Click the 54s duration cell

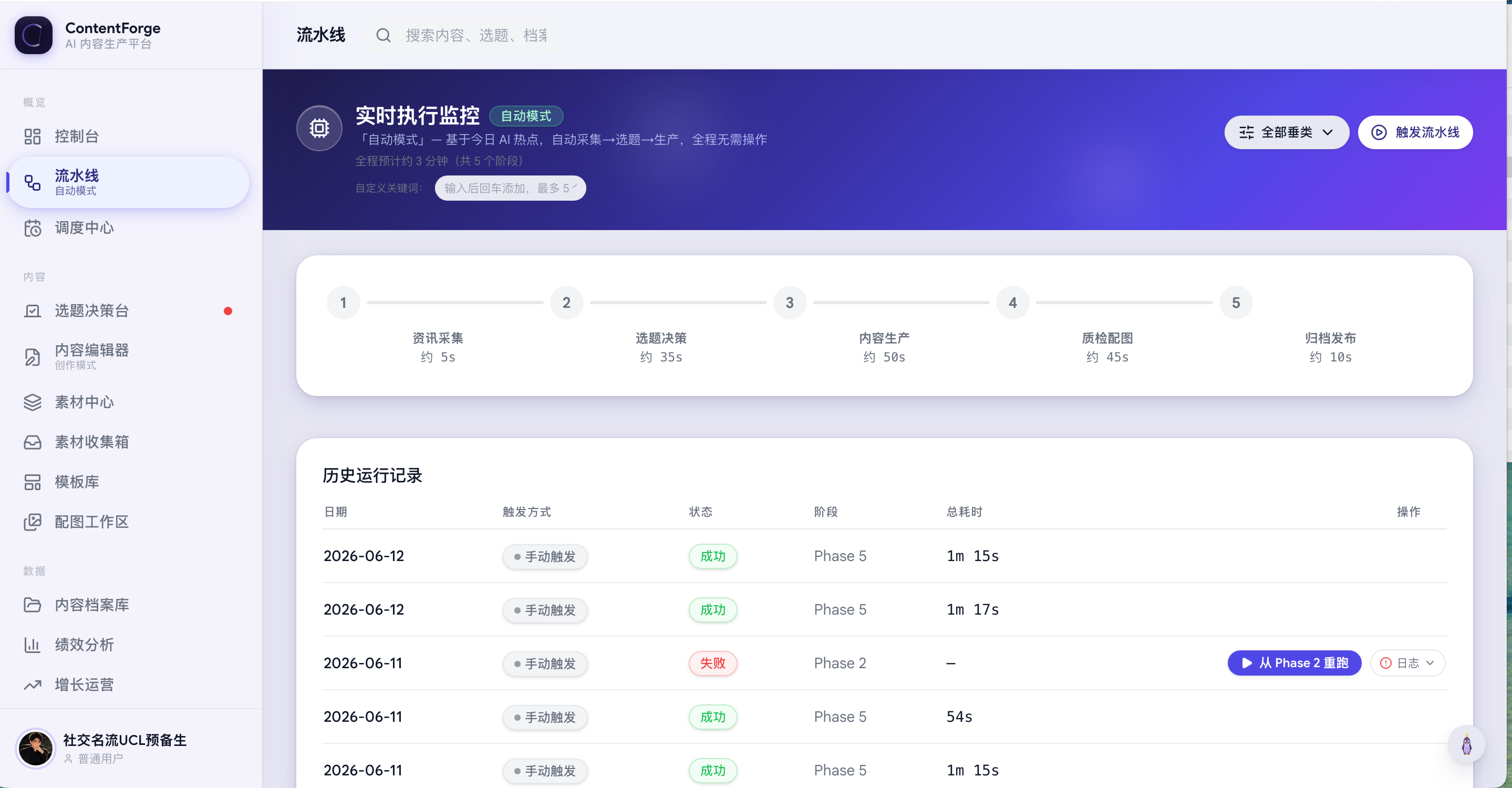pos(959,717)
